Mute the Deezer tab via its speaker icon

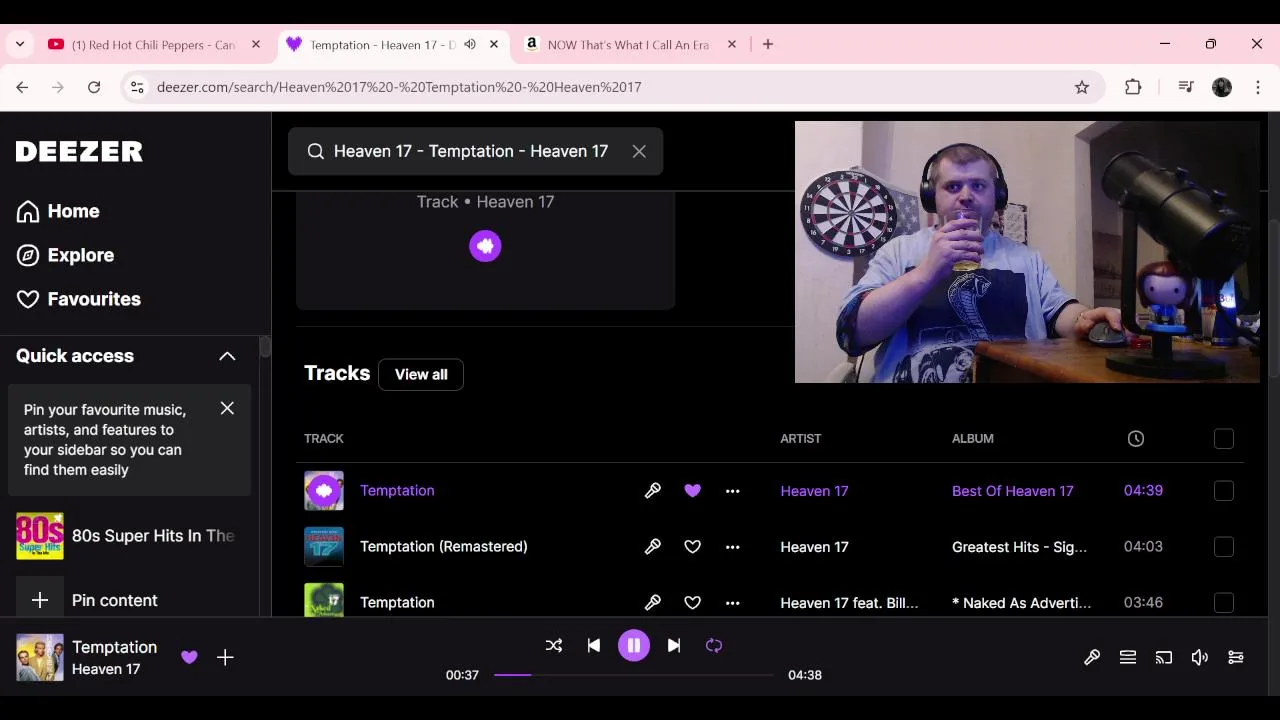(470, 44)
